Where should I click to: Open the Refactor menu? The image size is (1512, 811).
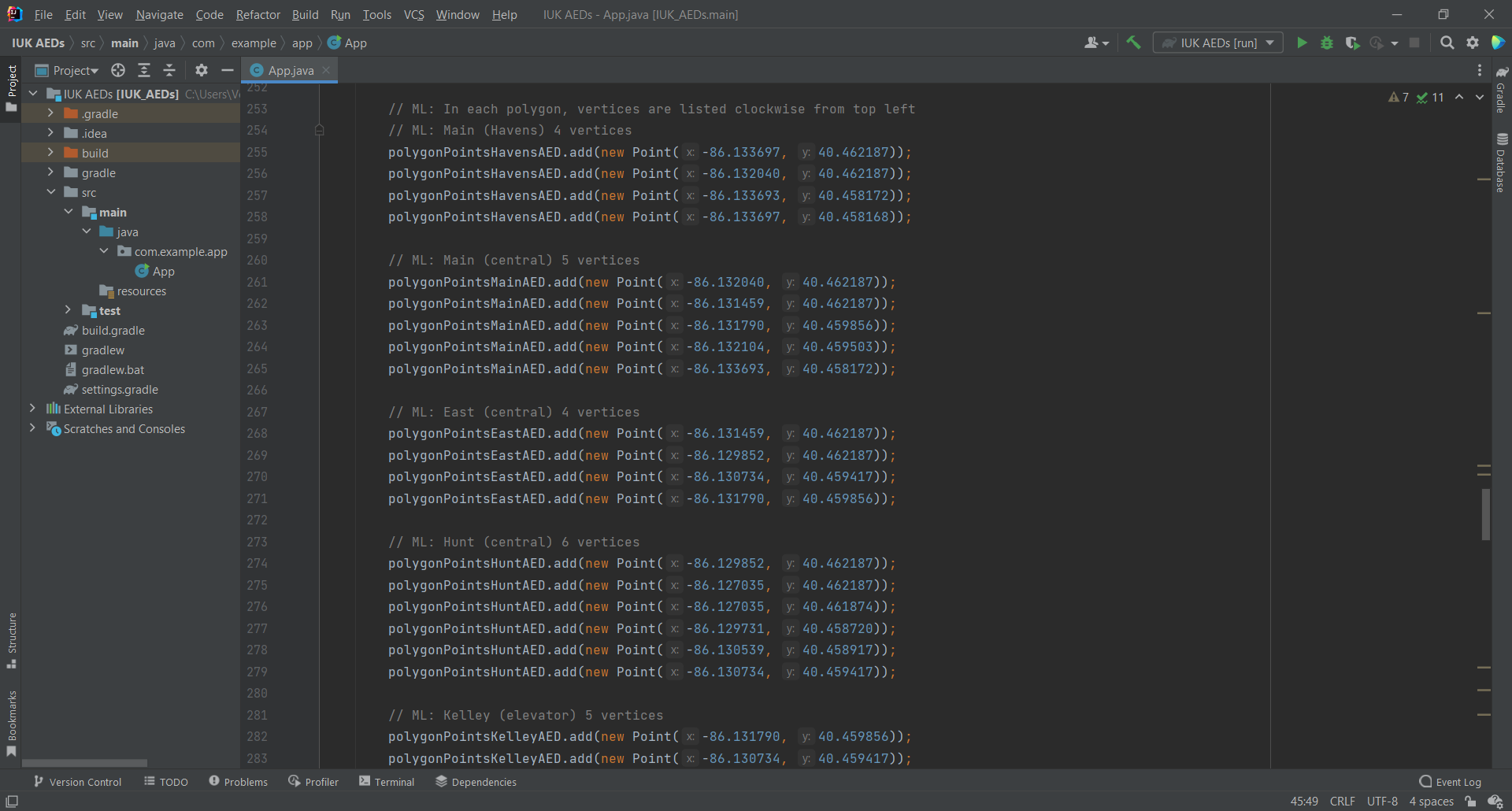(258, 15)
